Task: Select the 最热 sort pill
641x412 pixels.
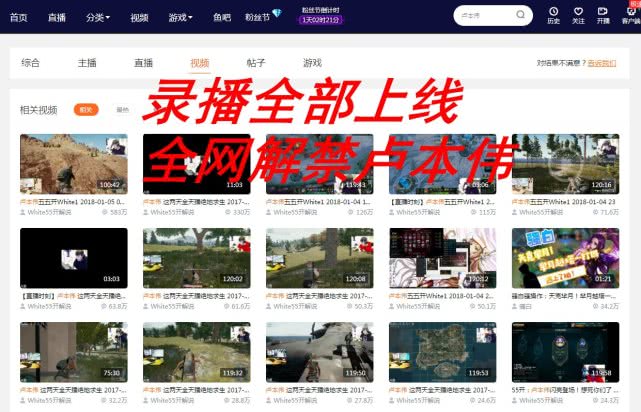Action: (x=122, y=110)
